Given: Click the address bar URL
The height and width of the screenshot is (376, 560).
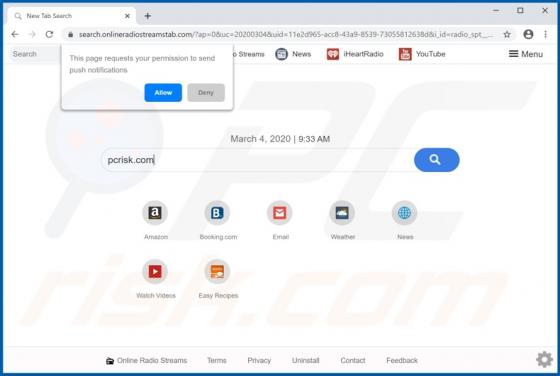Looking at the screenshot, I should 285,35.
